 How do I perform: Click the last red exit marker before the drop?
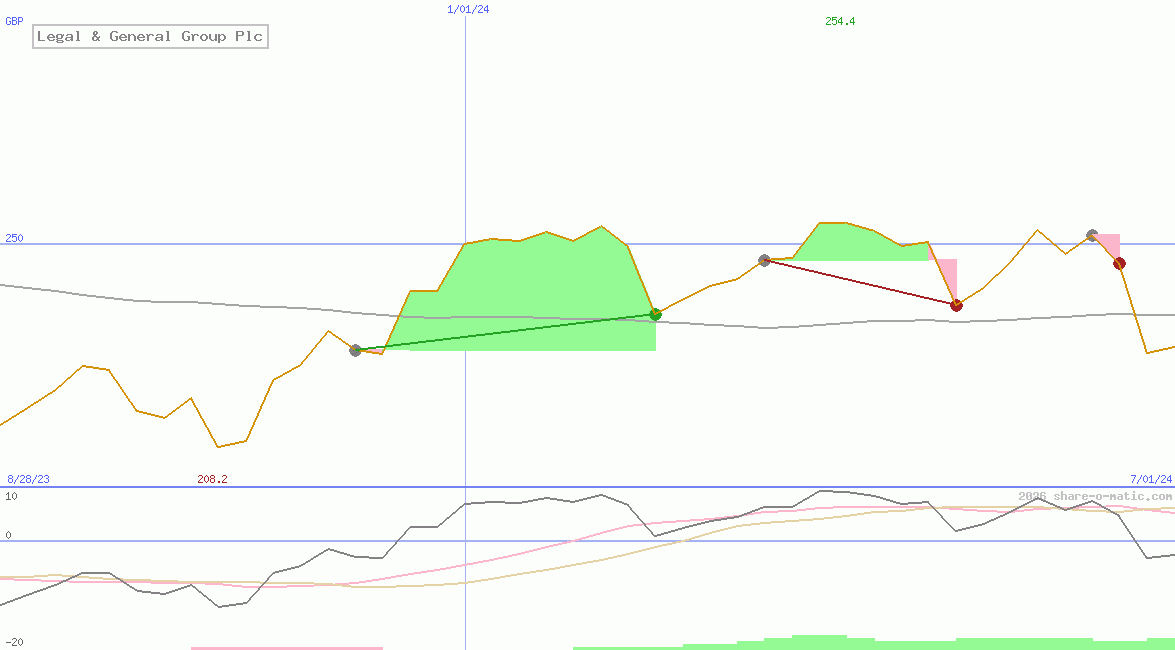tap(1120, 263)
